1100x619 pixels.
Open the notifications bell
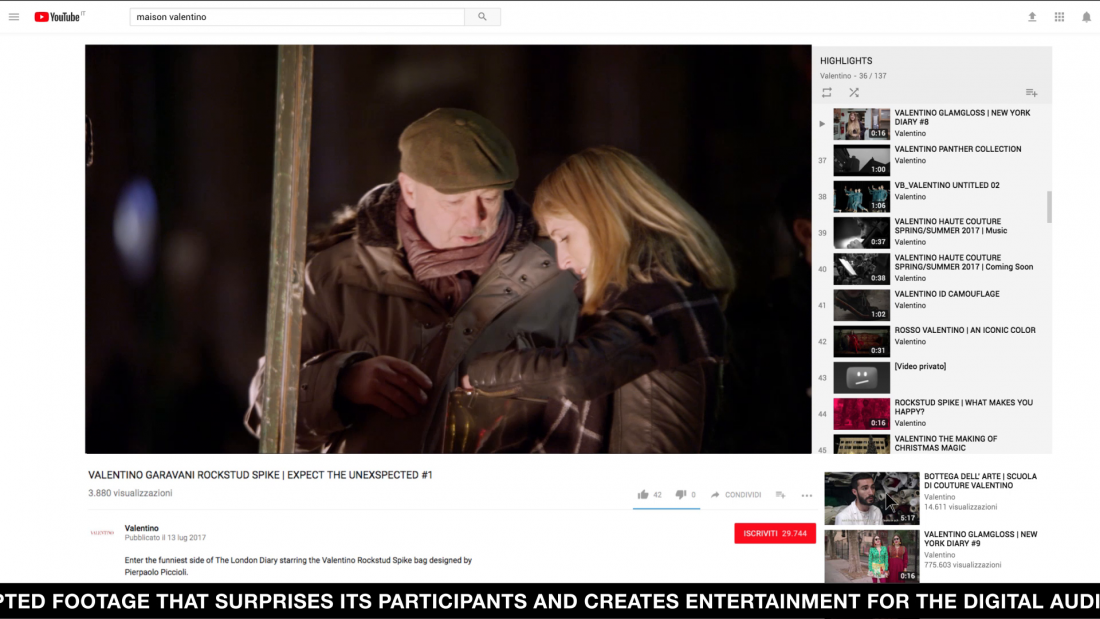click(1086, 17)
